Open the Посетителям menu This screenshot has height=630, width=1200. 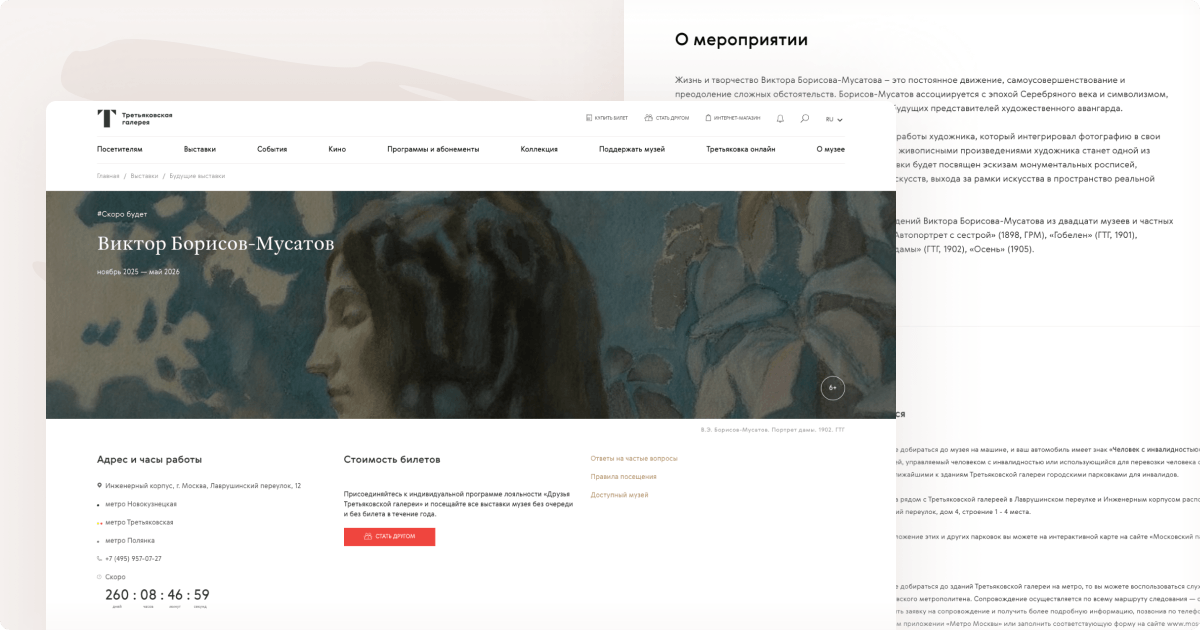120,149
